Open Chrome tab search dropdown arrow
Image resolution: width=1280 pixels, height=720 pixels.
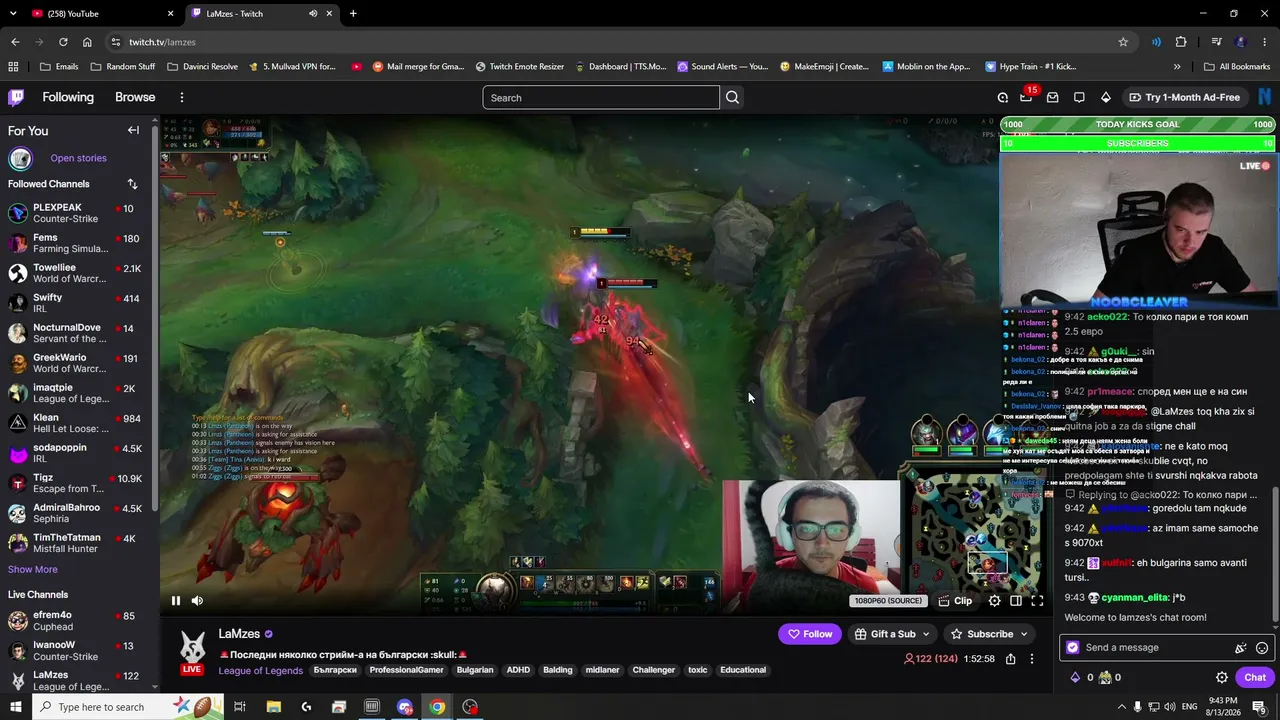pos(13,14)
